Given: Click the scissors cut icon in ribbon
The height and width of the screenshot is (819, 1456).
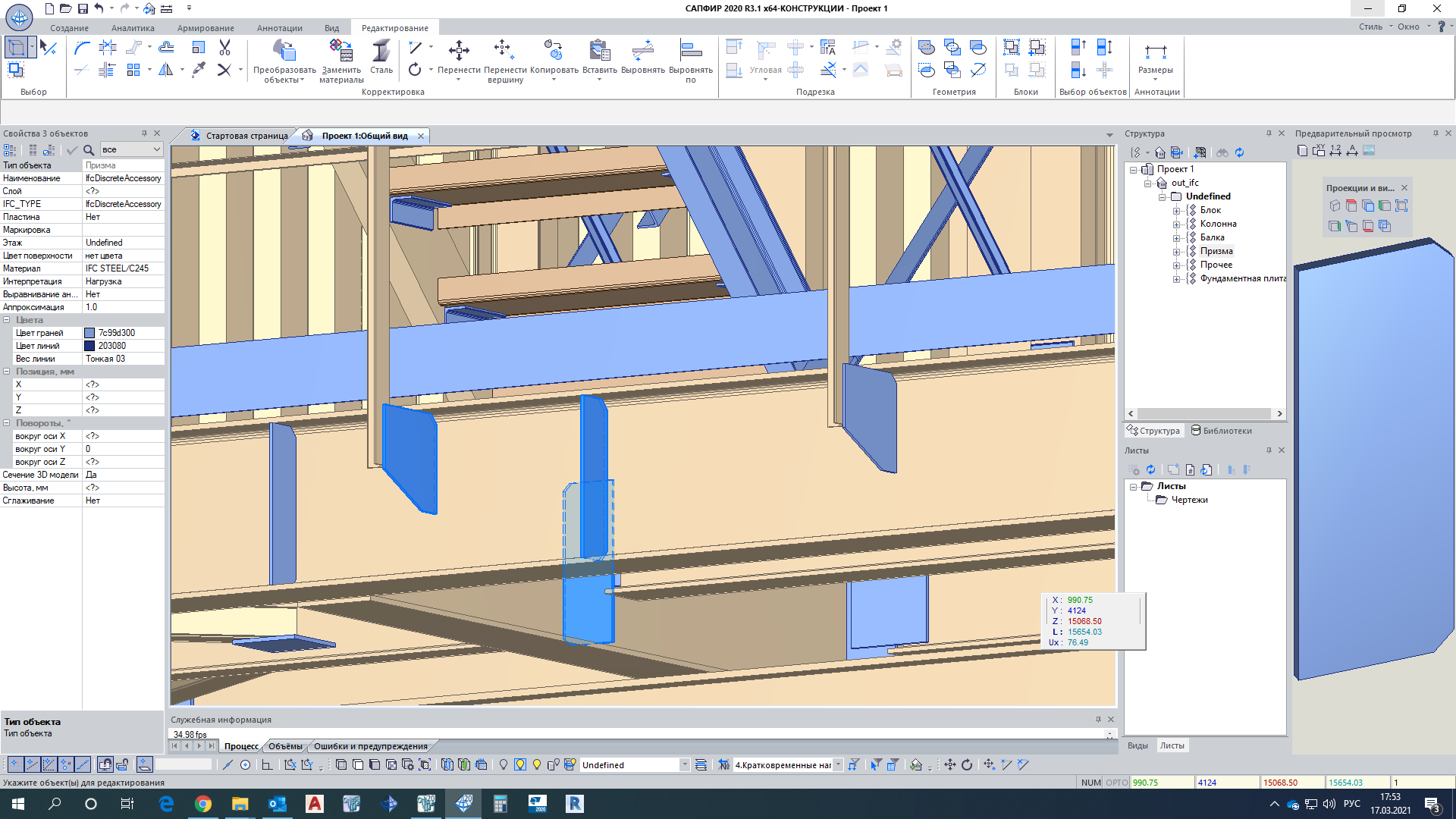Looking at the screenshot, I should pos(224,48).
